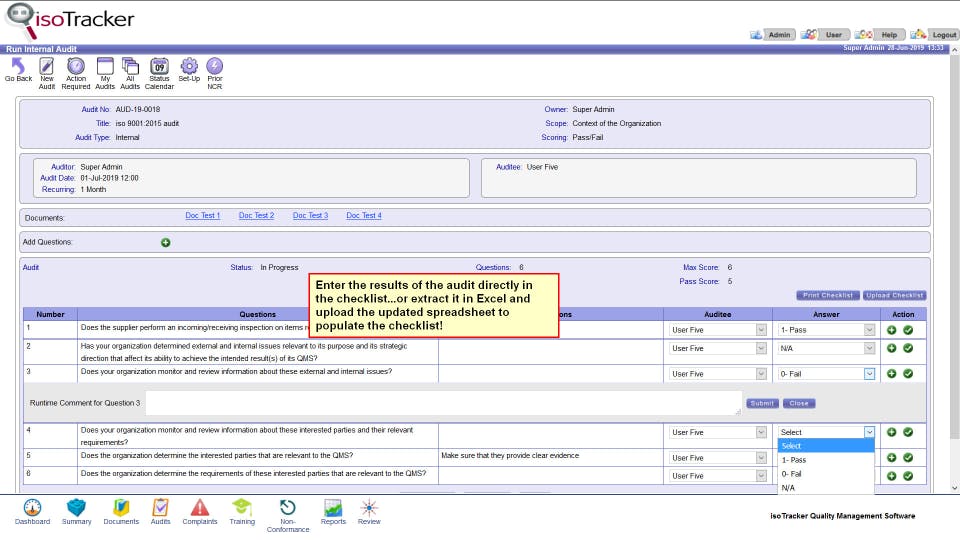
Task: Open the User menu
Action: pyautogui.click(x=824, y=35)
